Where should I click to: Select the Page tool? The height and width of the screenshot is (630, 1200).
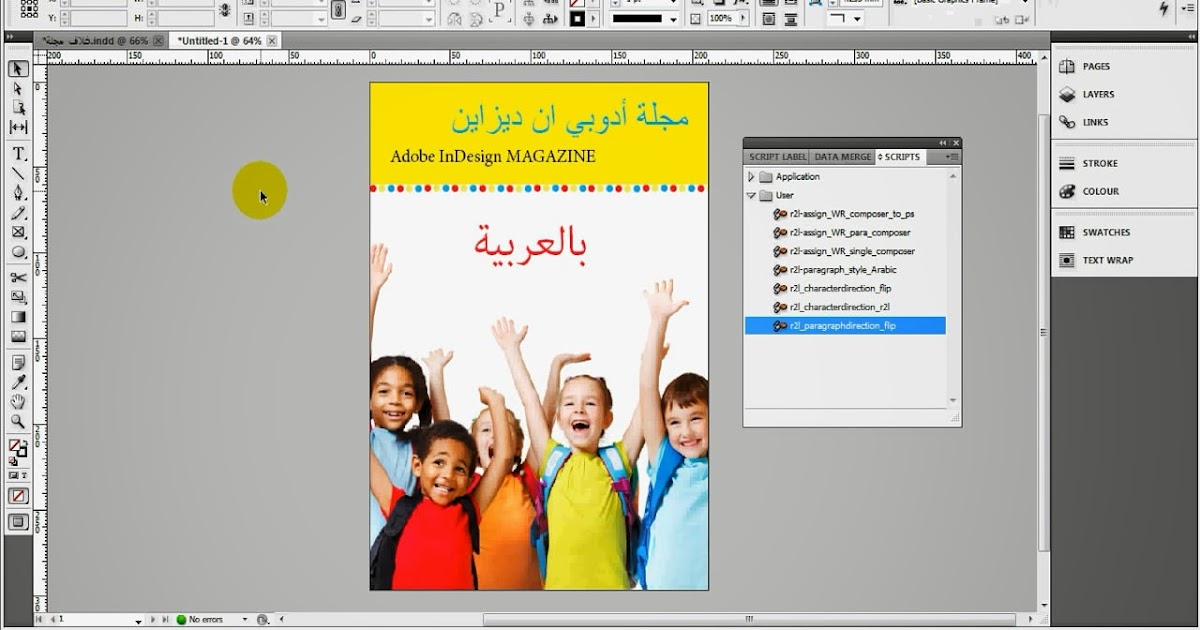click(18, 107)
